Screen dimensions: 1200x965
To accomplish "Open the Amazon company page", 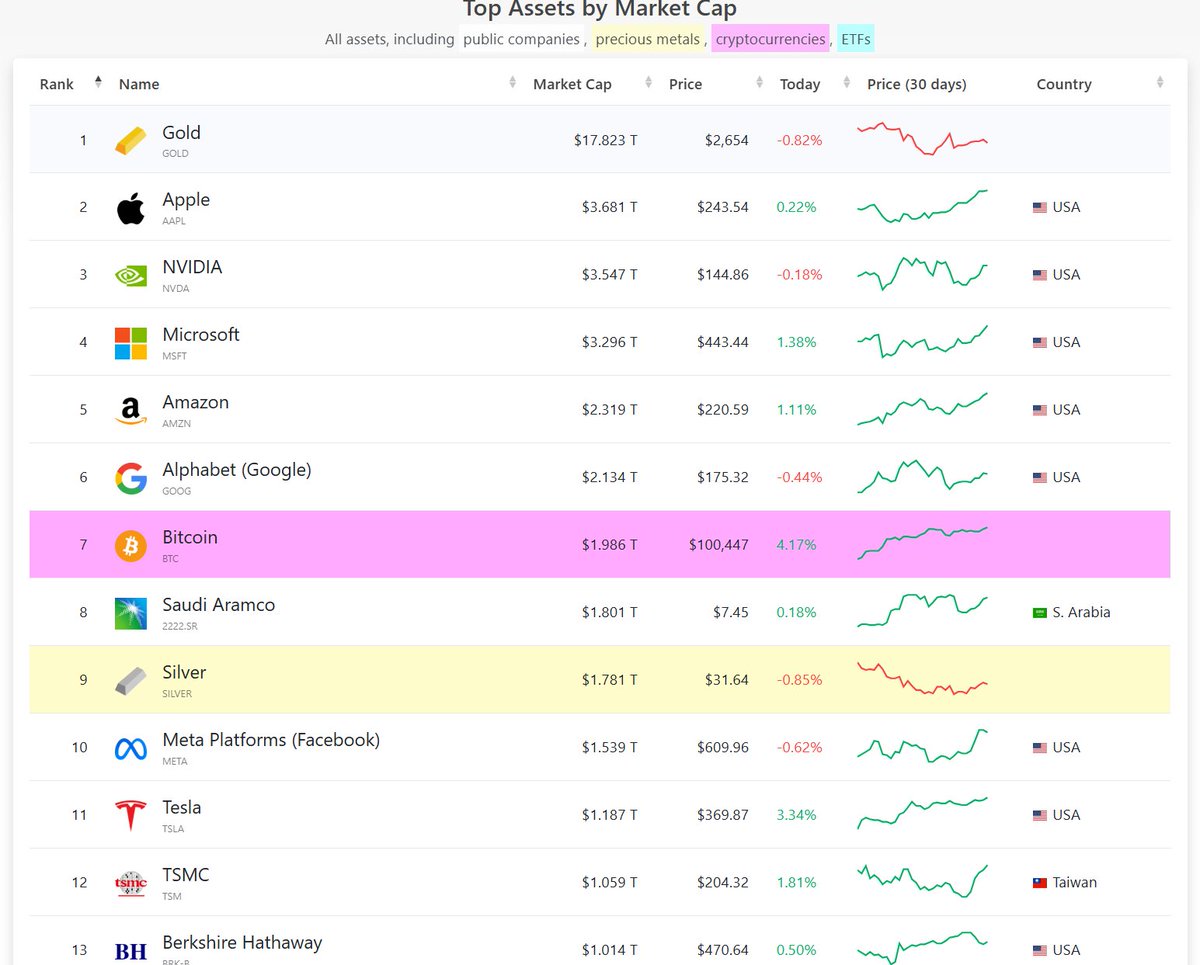I will tap(196, 402).
